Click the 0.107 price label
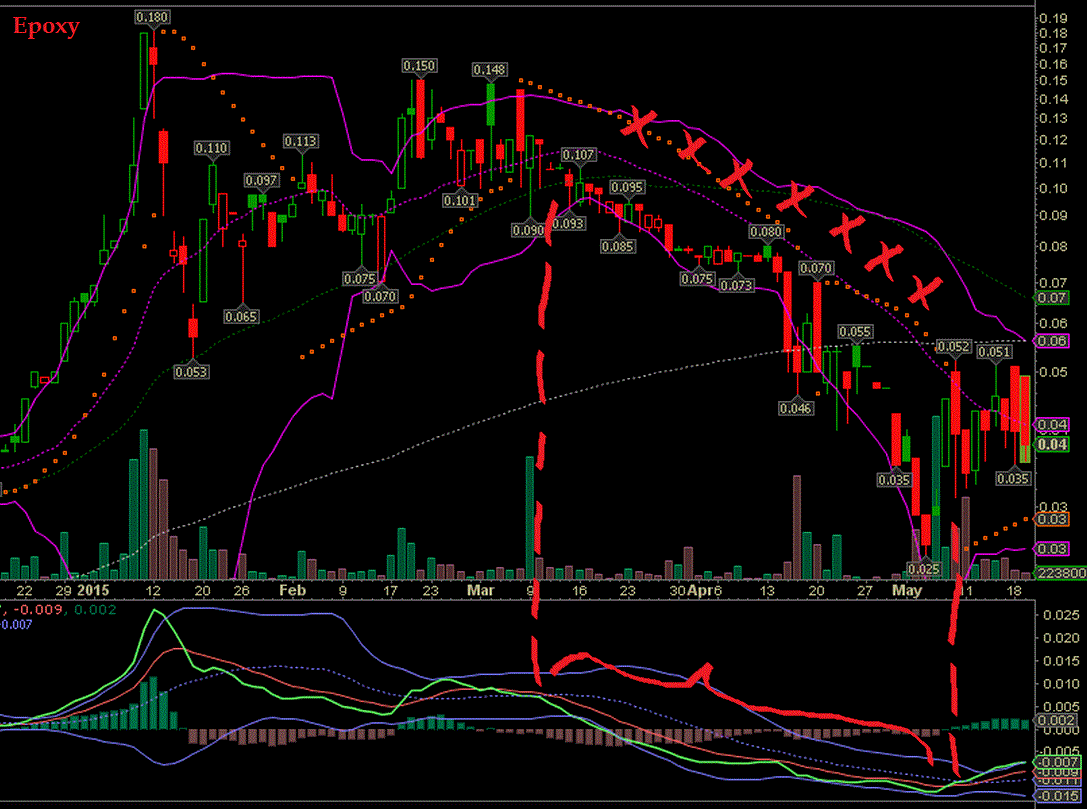The width and height of the screenshot is (1087, 809). [x=578, y=155]
